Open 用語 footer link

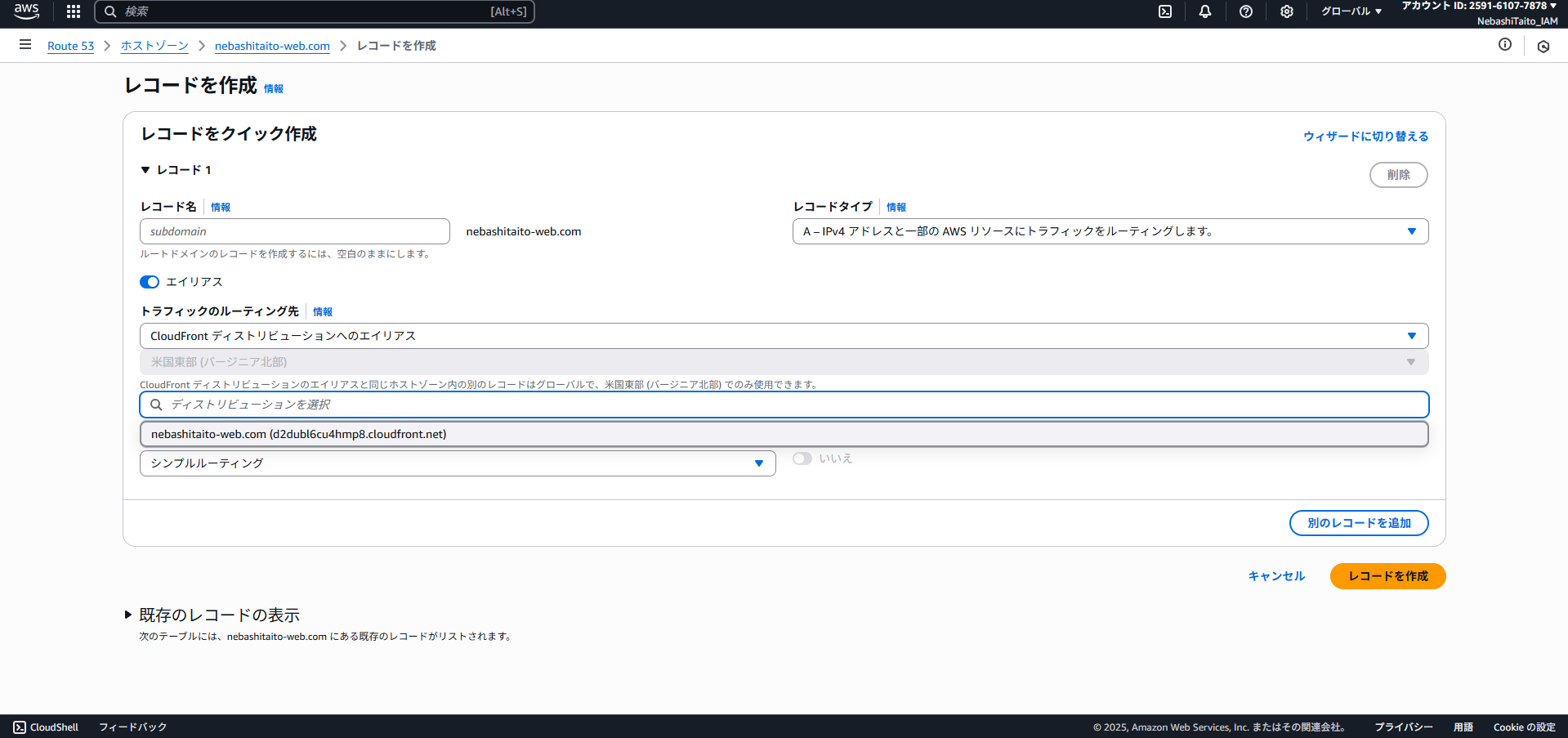(x=1463, y=727)
